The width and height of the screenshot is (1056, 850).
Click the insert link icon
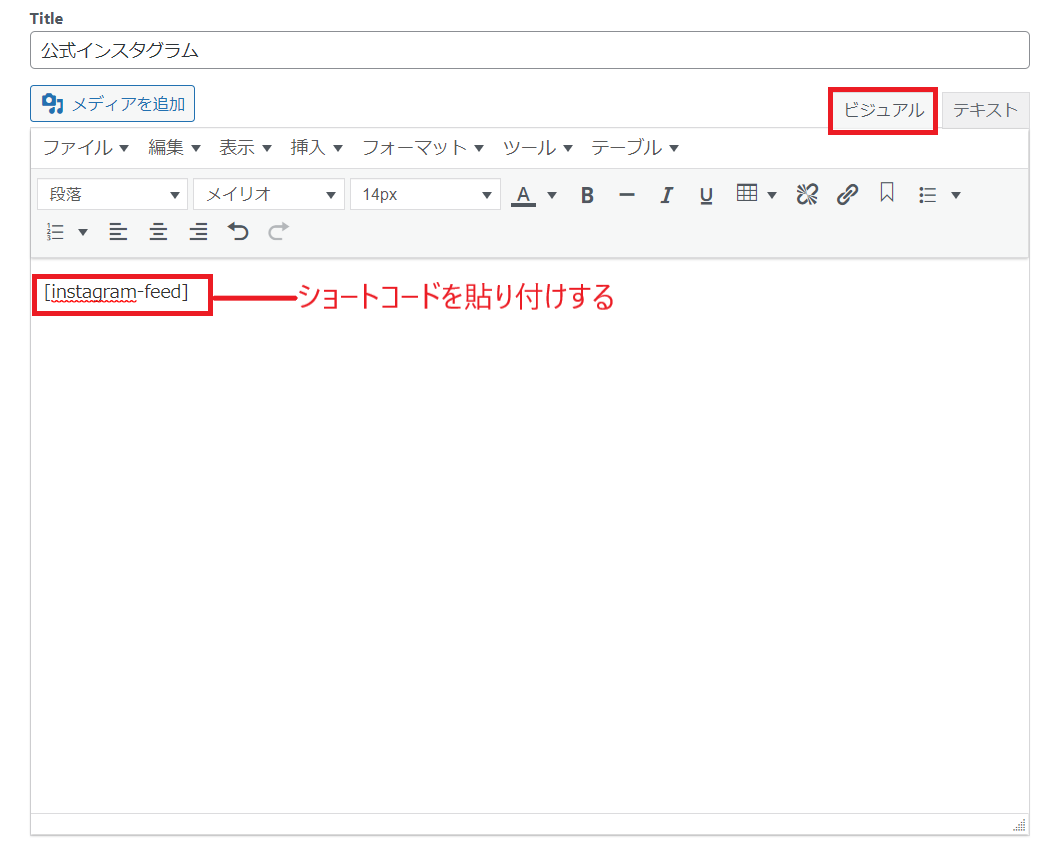(847, 195)
